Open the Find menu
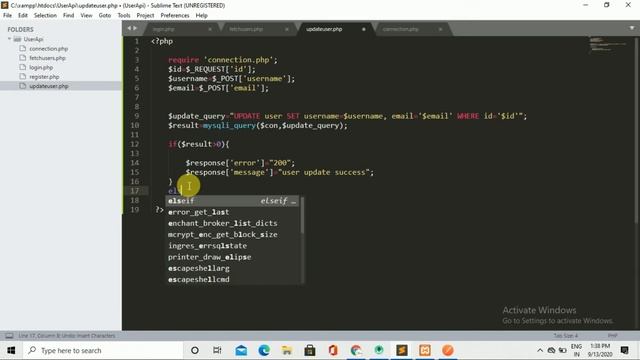 click(x=69, y=16)
